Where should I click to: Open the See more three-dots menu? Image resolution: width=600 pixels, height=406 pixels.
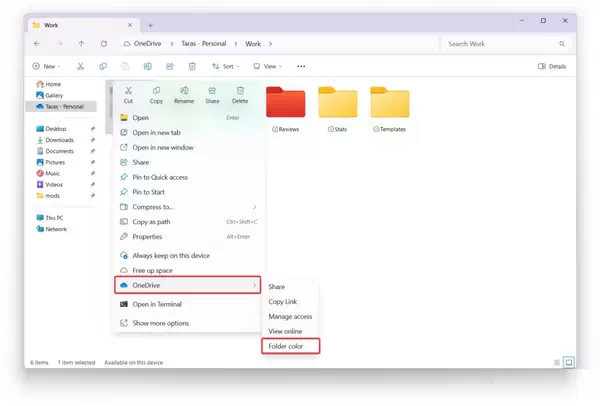tap(301, 66)
